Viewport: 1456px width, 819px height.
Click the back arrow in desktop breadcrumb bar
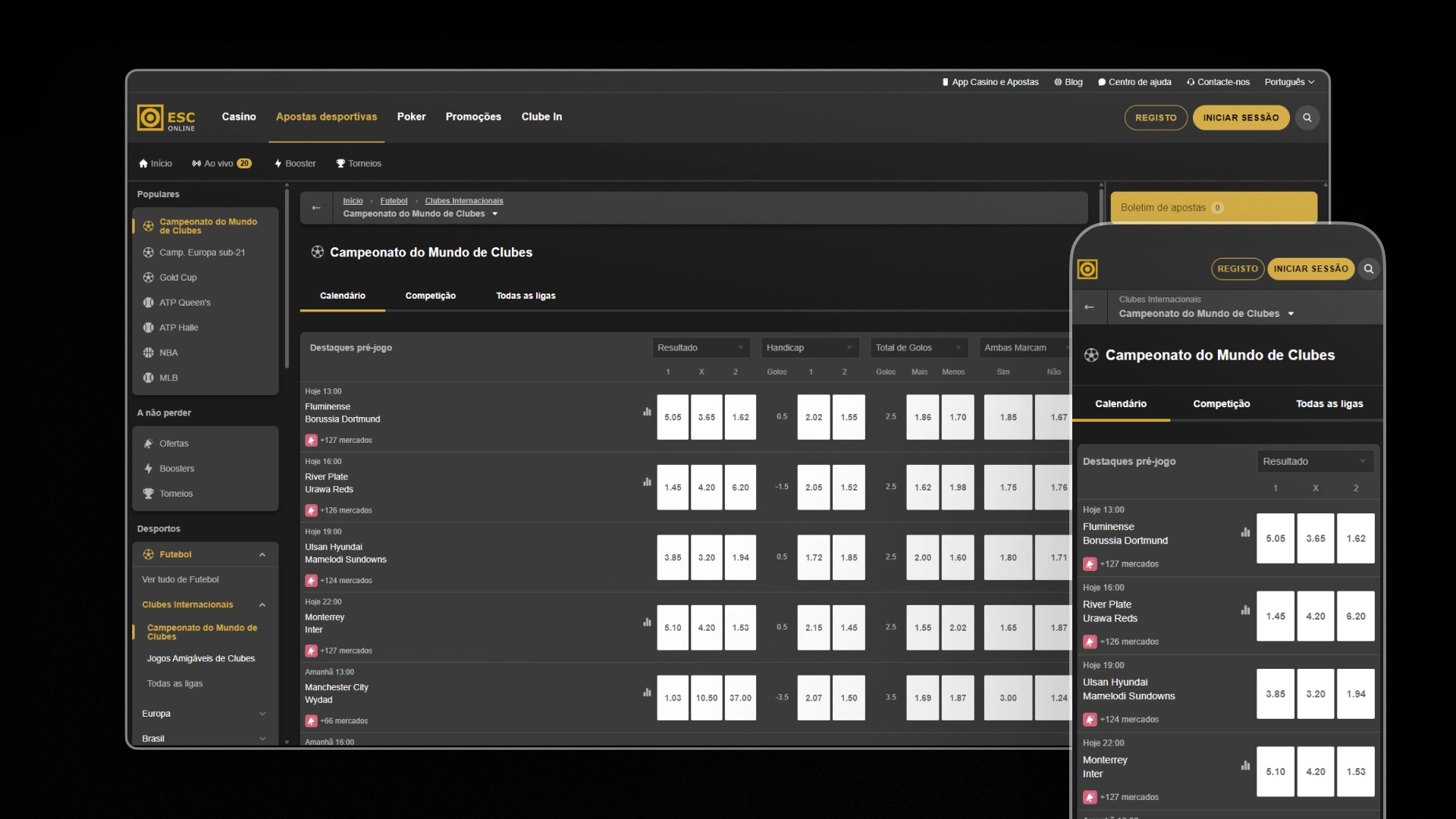[316, 208]
